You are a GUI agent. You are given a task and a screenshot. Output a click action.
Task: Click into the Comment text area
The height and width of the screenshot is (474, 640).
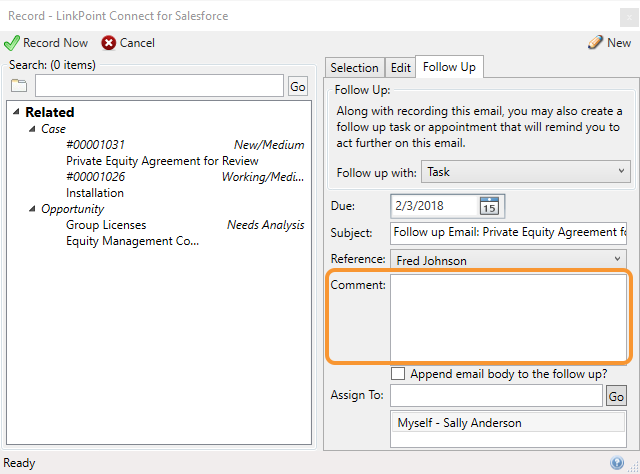[x=509, y=318]
